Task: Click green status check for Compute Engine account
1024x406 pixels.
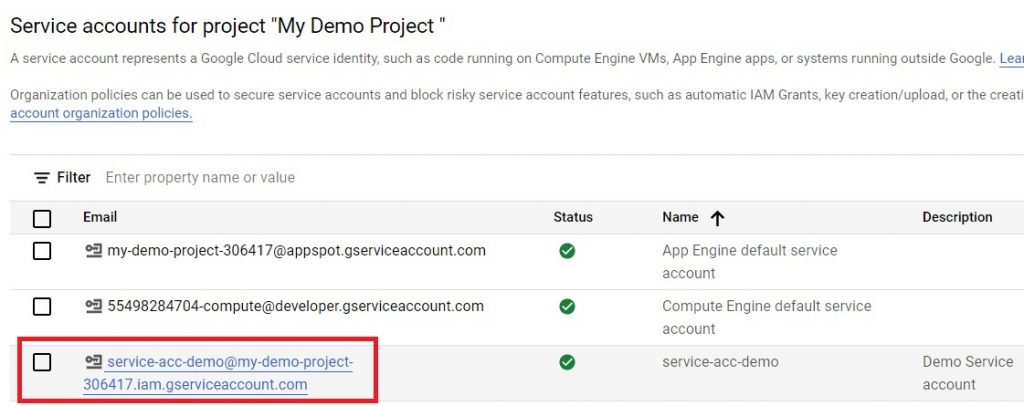Action: point(567,306)
